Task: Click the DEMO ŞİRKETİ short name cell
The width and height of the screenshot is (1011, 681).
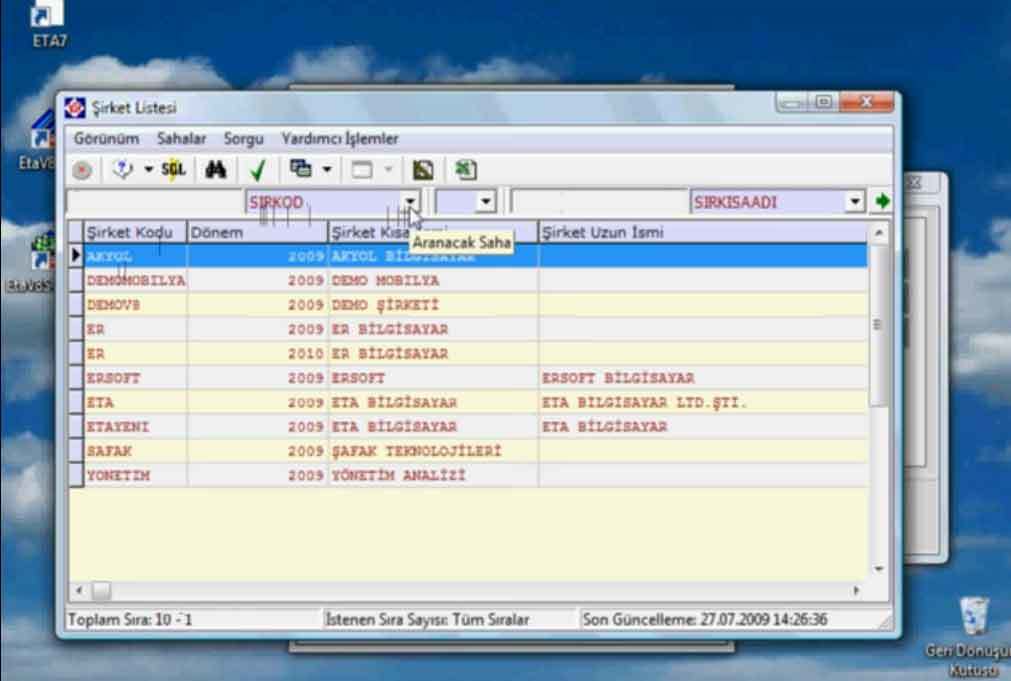Action: [x=433, y=305]
